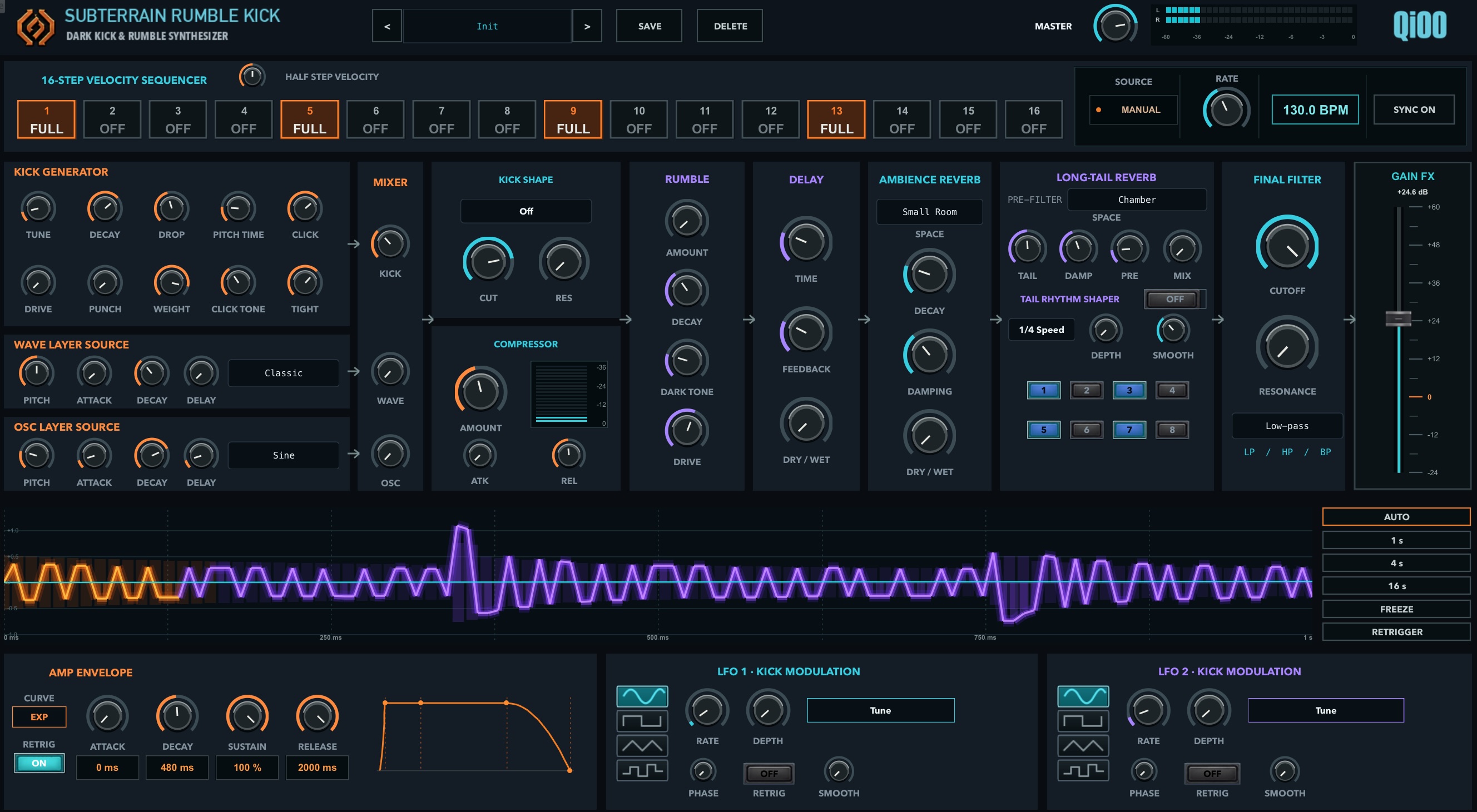Select the square waveform icon in LFO 1
Image resolution: width=1477 pixels, height=812 pixels.
tap(642, 721)
